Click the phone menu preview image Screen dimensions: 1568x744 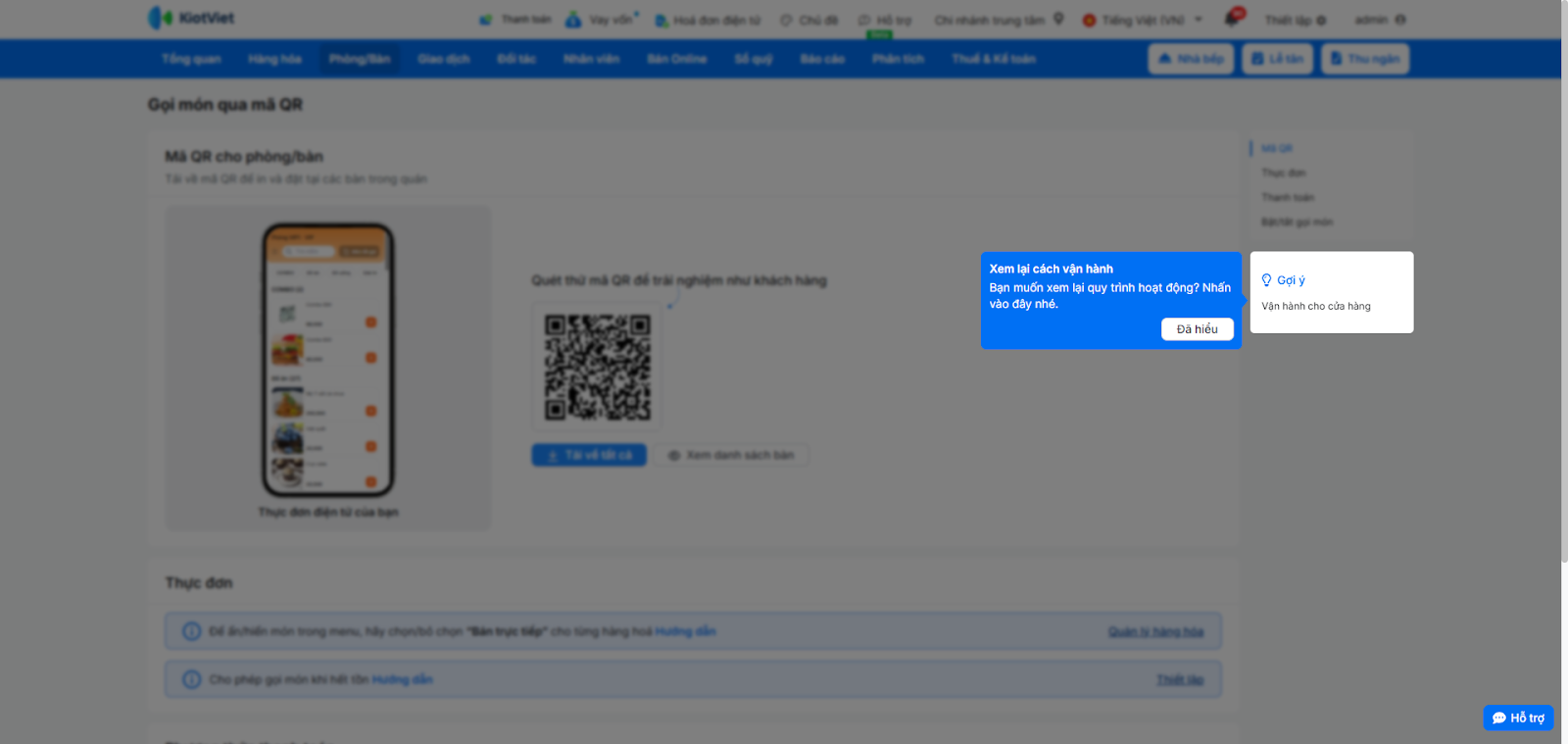[327, 360]
